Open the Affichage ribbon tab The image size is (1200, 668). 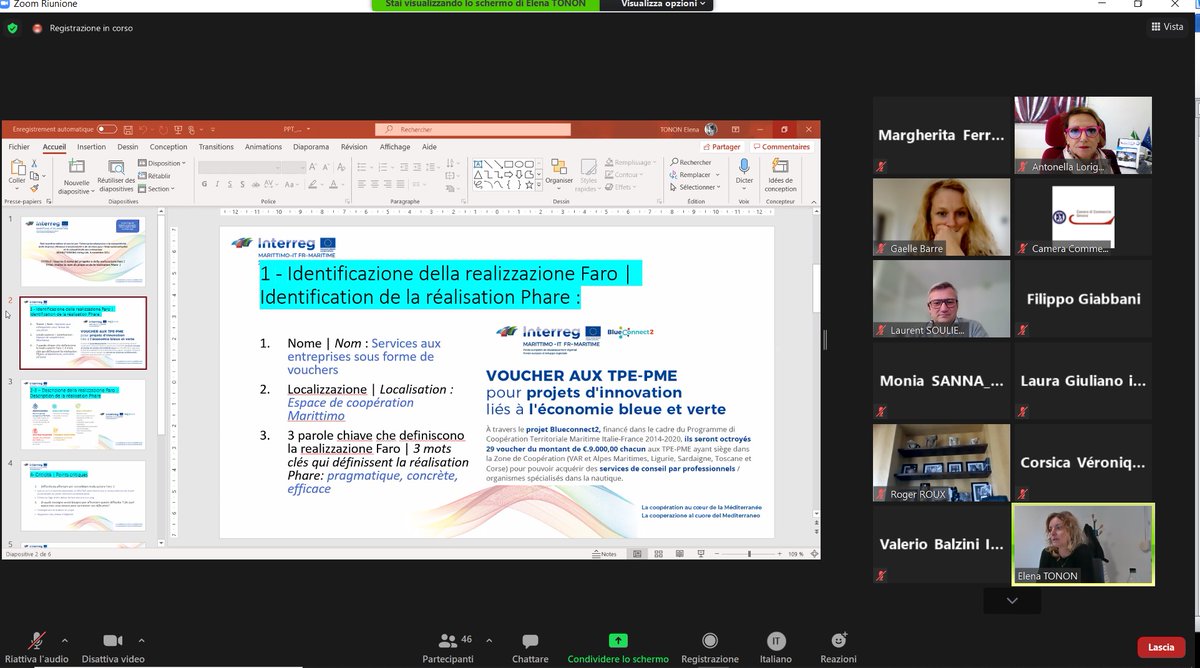[395, 145]
